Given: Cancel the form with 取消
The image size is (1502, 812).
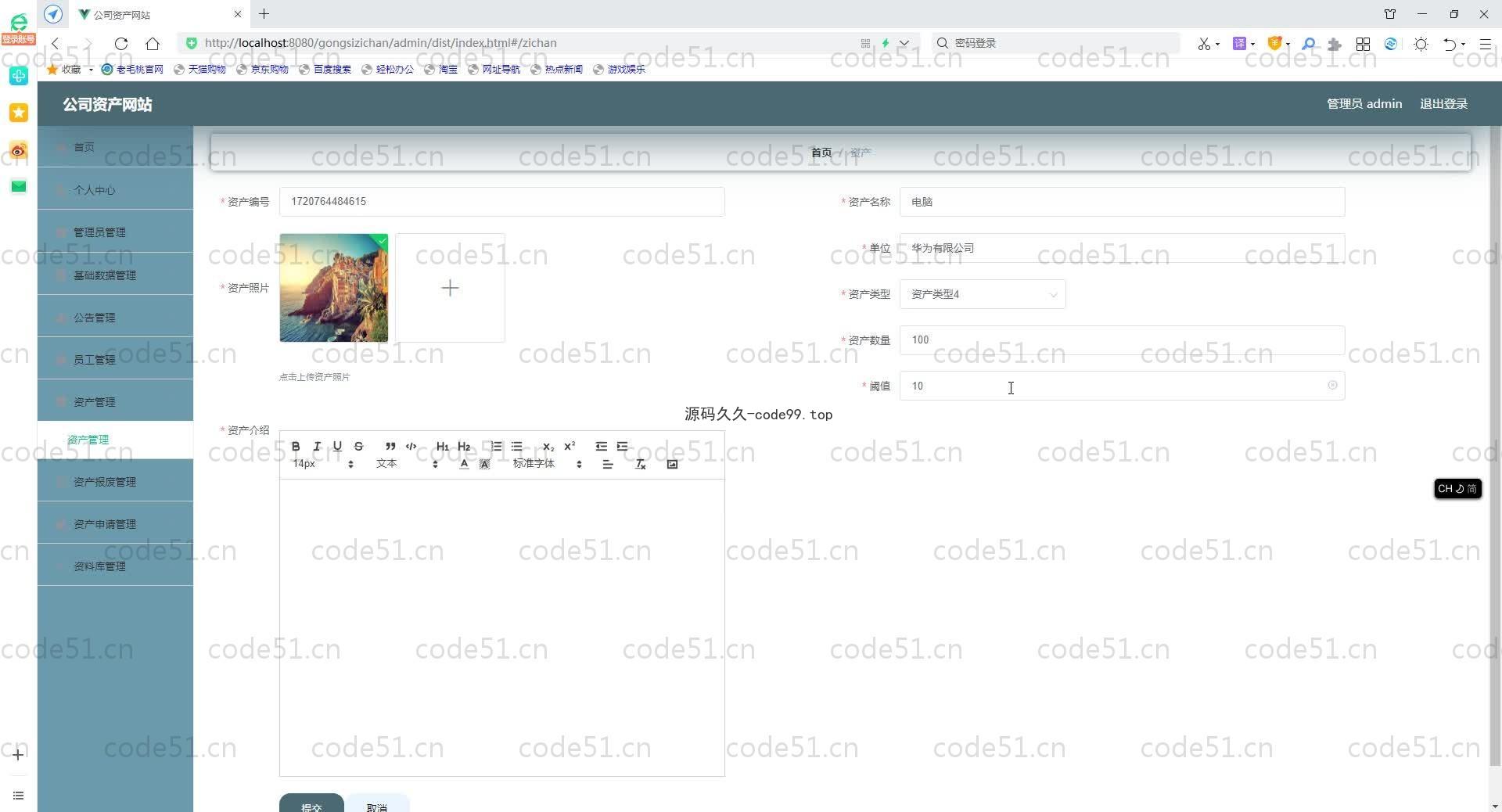Looking at the screenshot, I should point(377,803).
